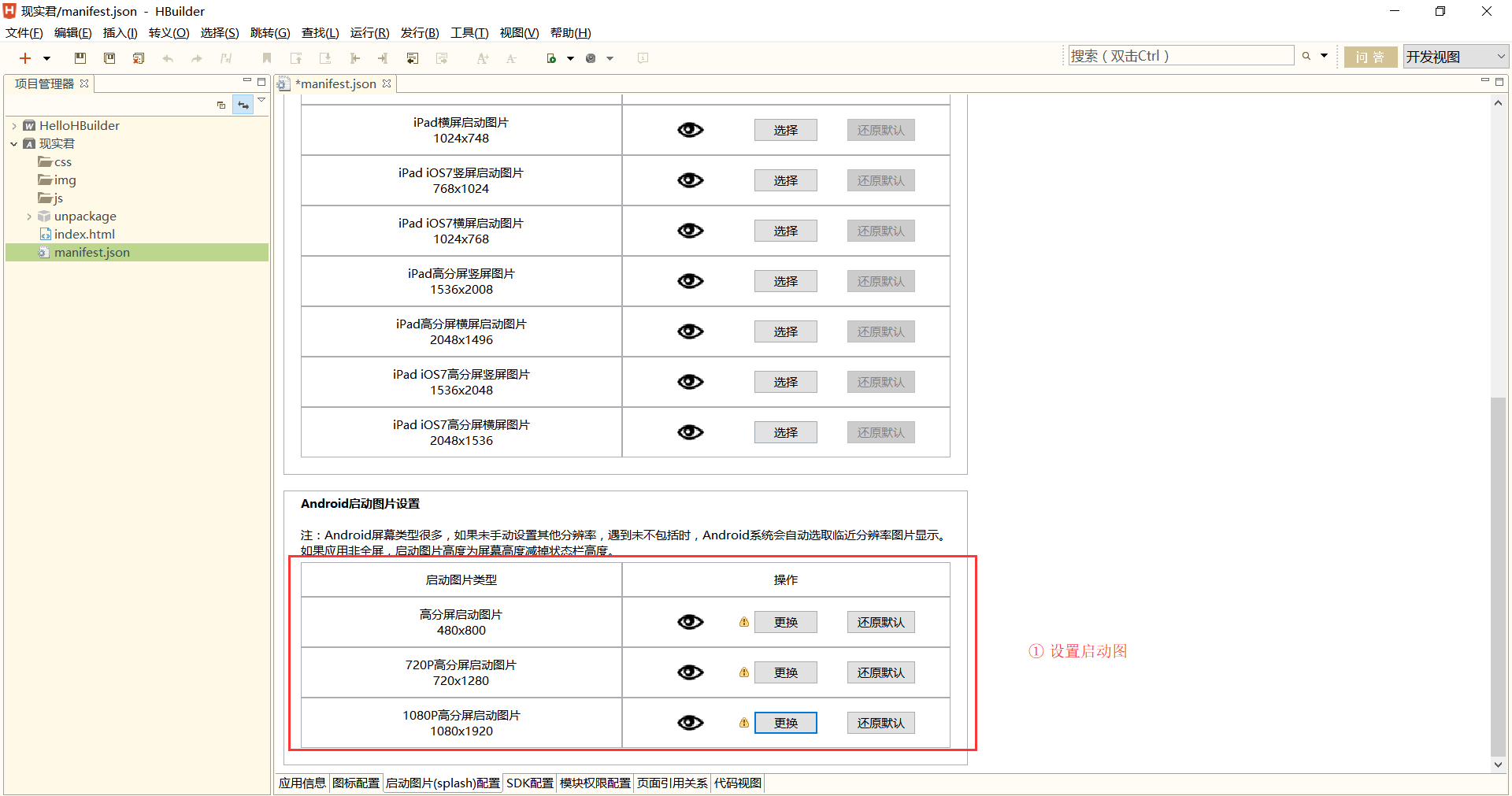Click the Undo arrow icon

tap(168, 58)
